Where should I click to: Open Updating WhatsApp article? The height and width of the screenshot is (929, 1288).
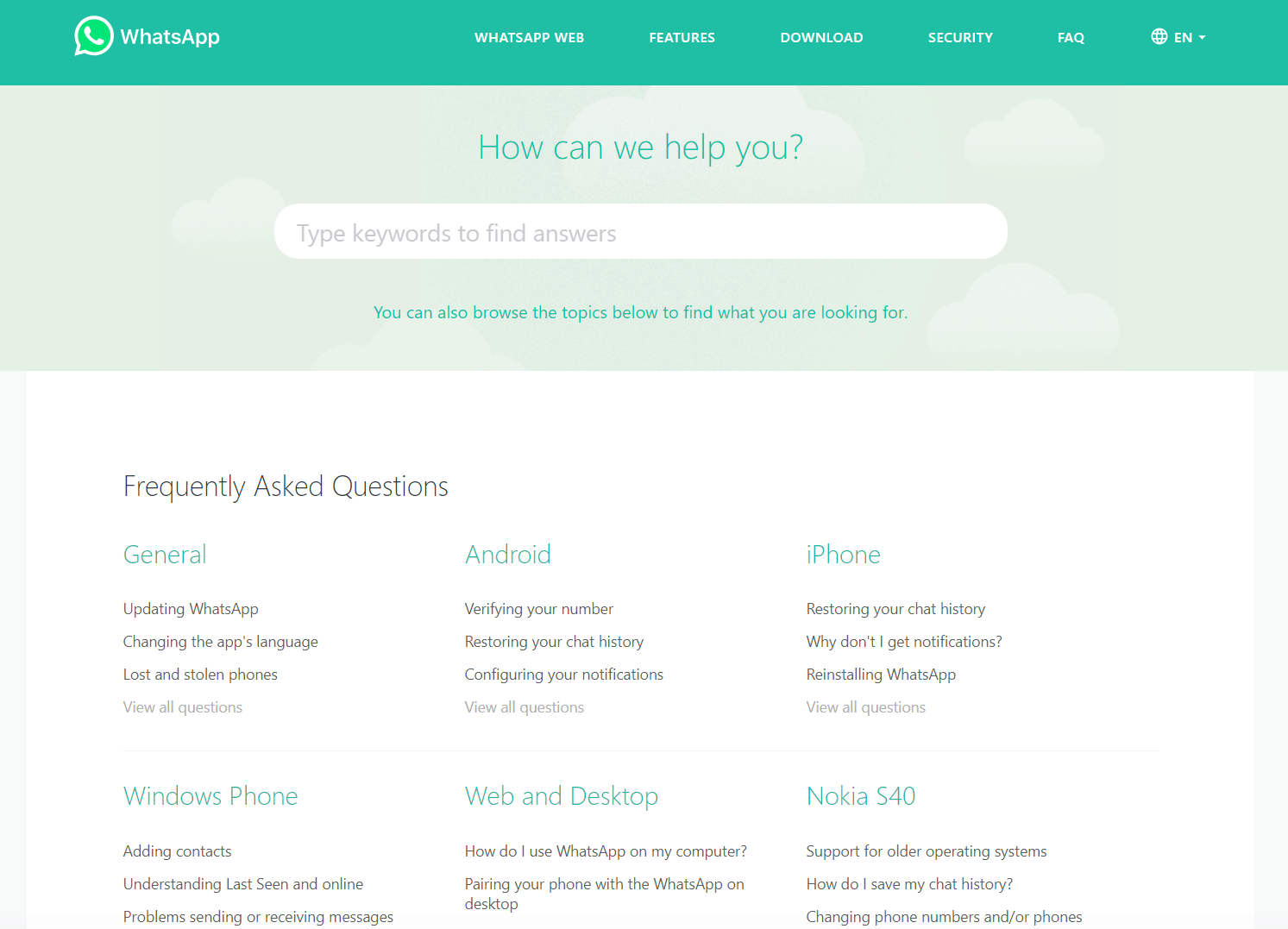pos(191,609)
